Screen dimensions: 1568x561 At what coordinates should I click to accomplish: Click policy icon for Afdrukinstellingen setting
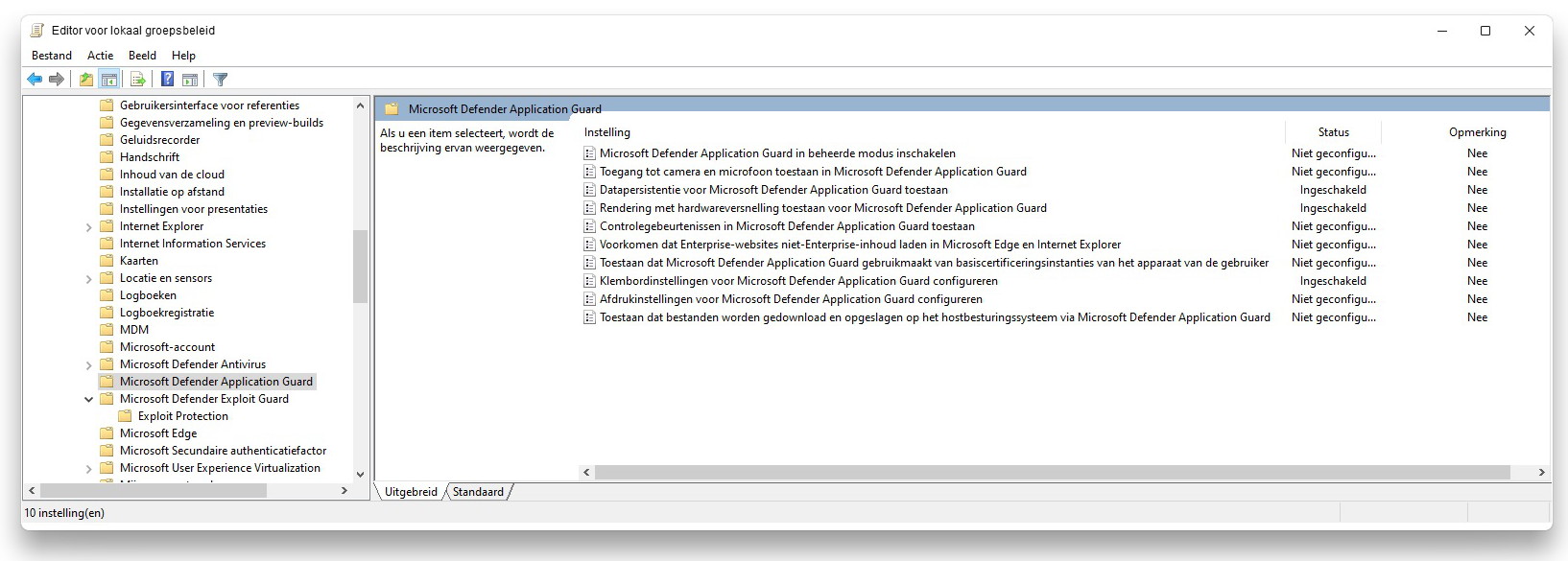point(589,299)
